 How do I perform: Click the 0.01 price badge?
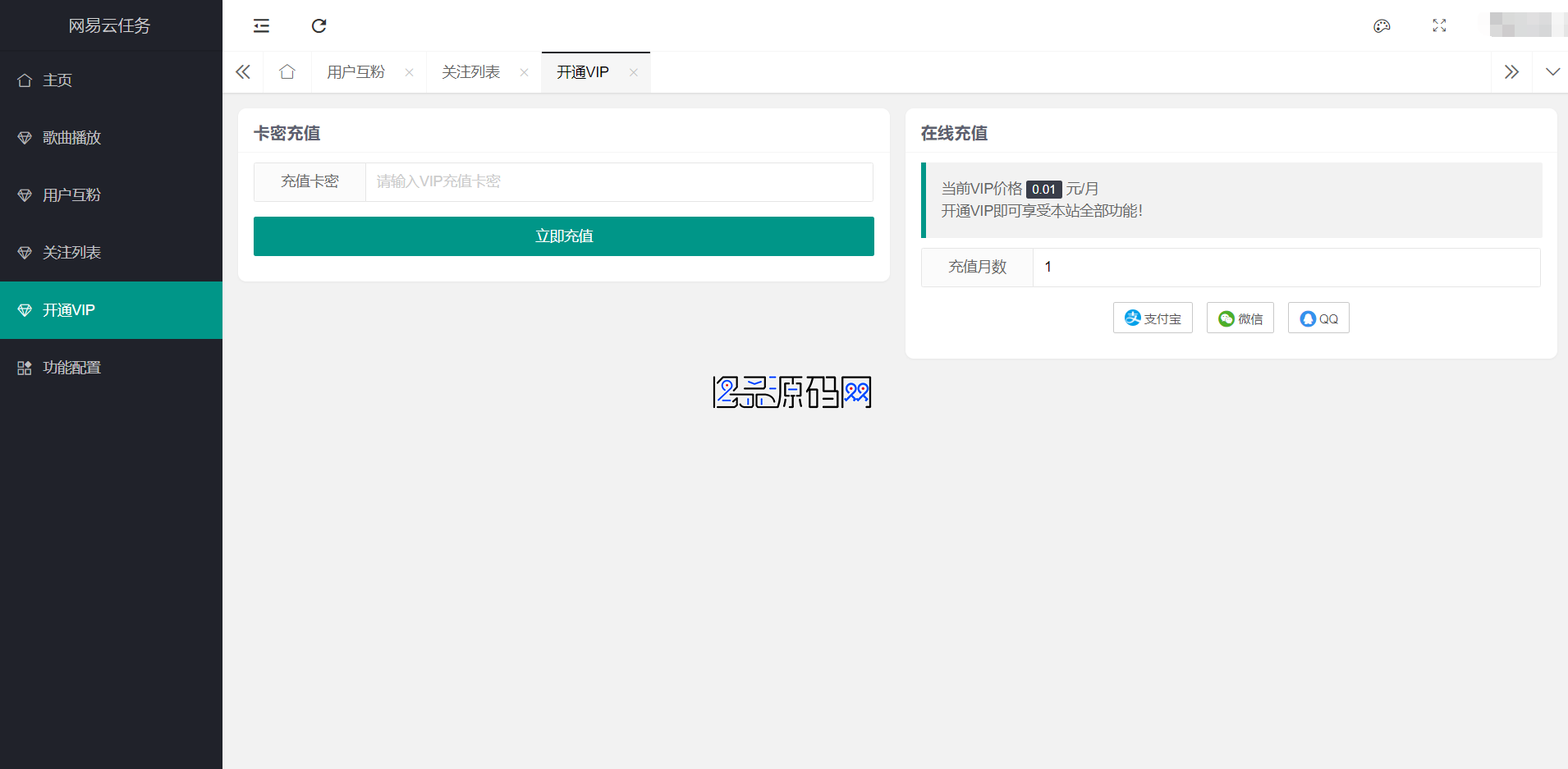[x=1043, y=190]
